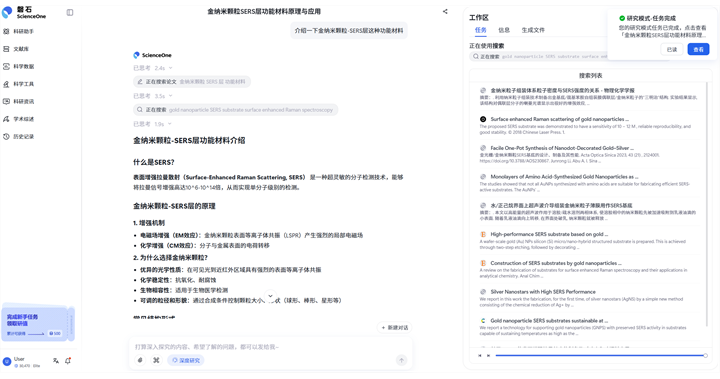
Task: Open result 水/正己烷界面上超声波介导组装金纳米粒子薄膜
Action: pyautogui.click(x=561, y=205)
